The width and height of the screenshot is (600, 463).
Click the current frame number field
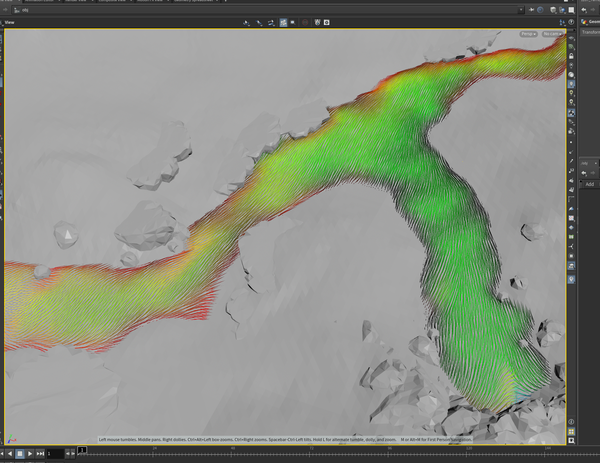(x=55, y=453)
